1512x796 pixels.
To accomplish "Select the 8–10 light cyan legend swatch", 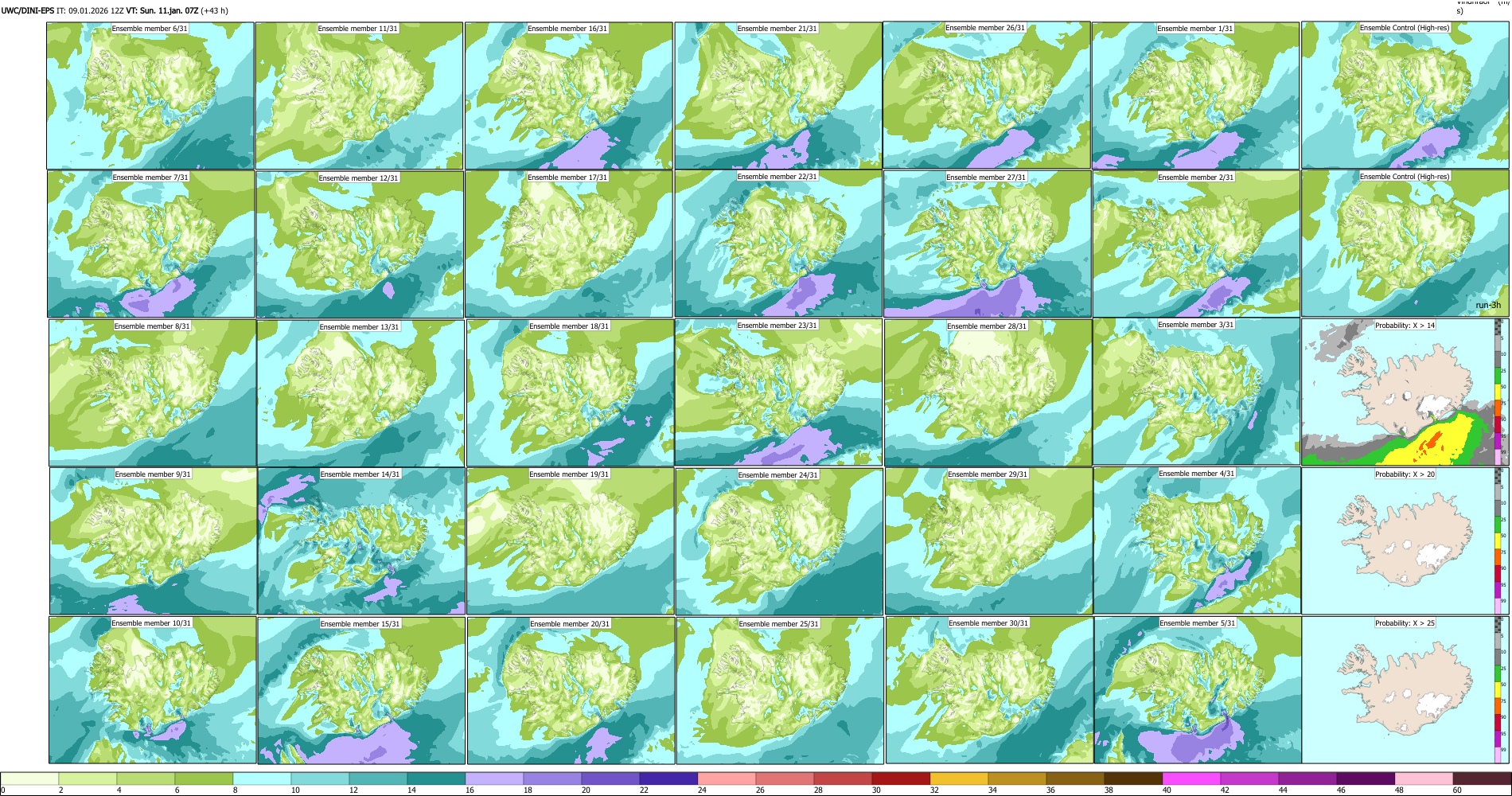I will (262, 778).
